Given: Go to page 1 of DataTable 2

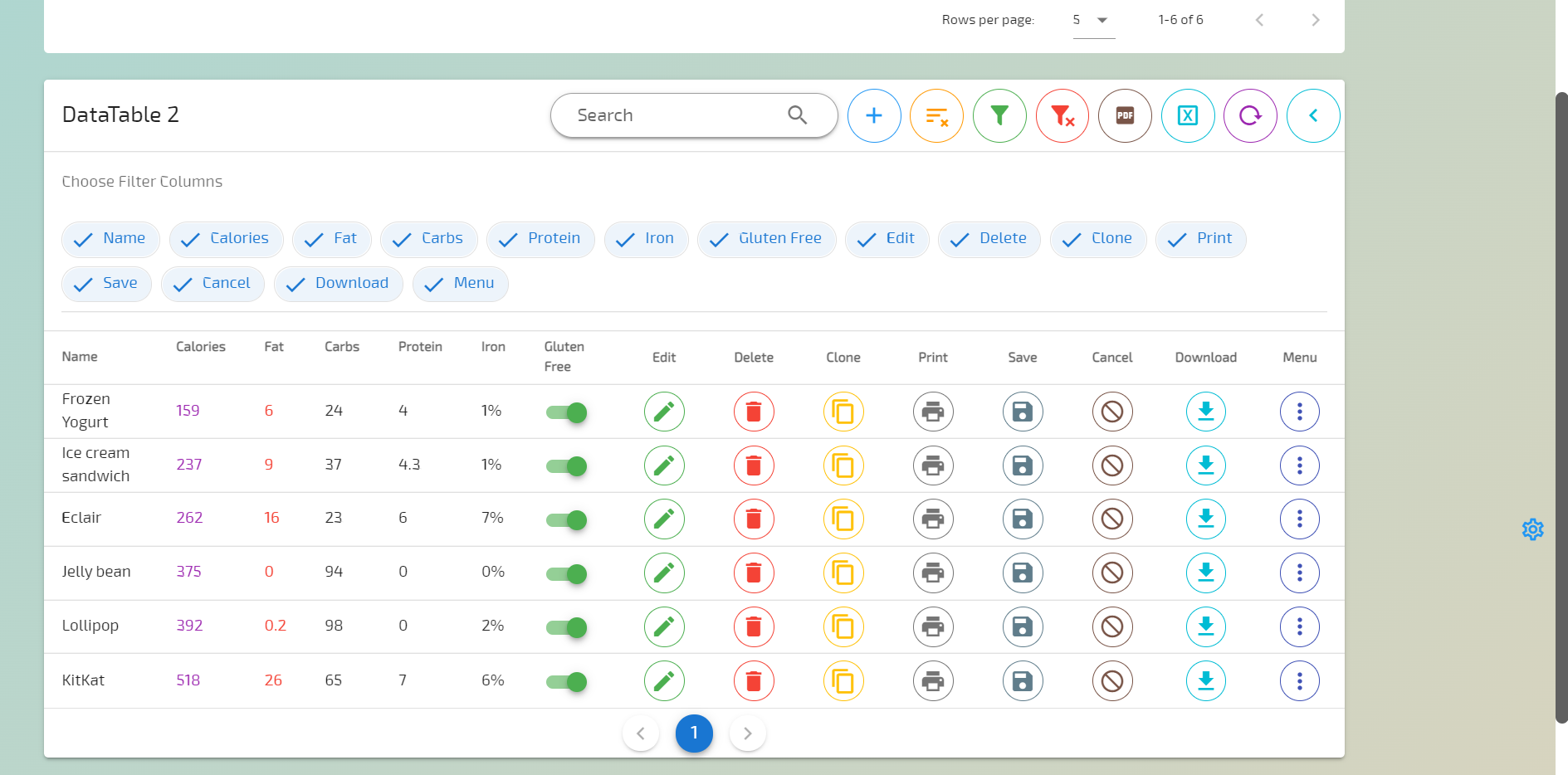Looking at the screenshot, I should tap(694, 734).
